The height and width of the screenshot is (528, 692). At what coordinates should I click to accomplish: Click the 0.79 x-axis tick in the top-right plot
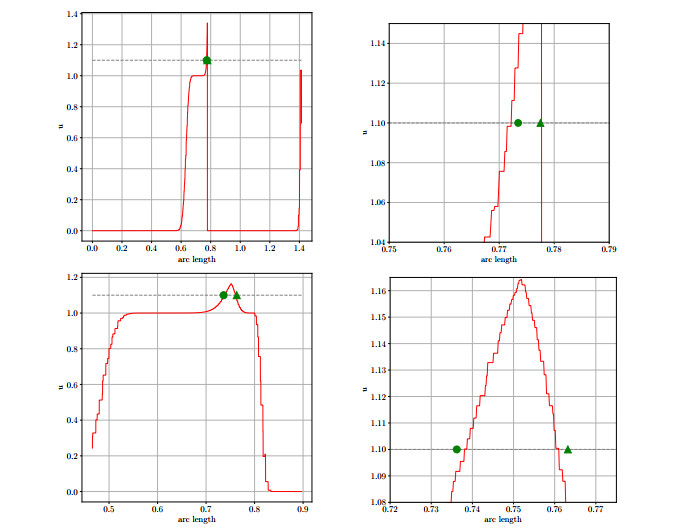point(608,249)
